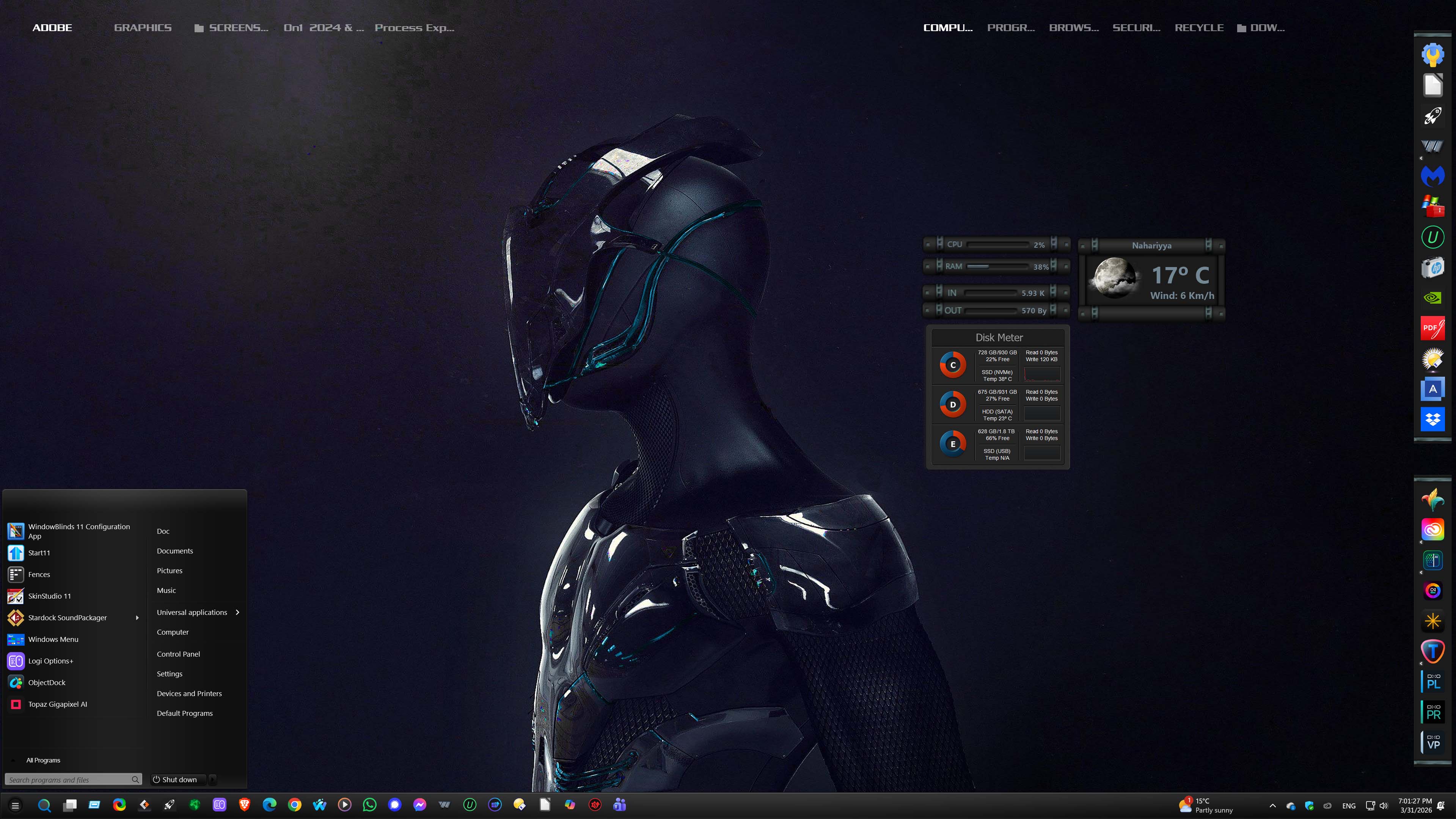Viewport: 1456px width, 819px height.
Task: Click the RAM usage meter bar
Action: (x=997, y=266)
